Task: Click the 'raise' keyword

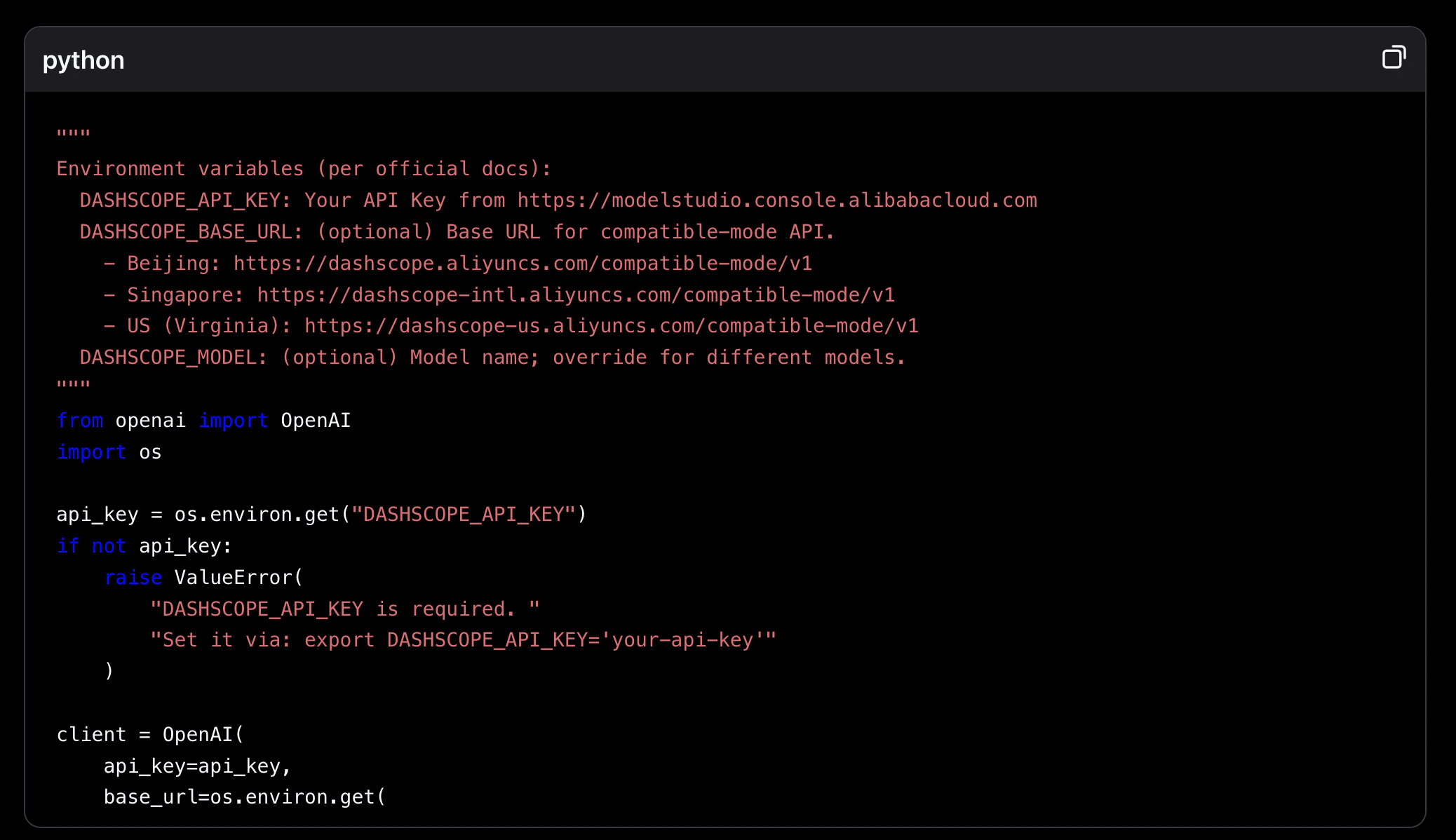Action: pyautogui.click(x=133, y=578)
